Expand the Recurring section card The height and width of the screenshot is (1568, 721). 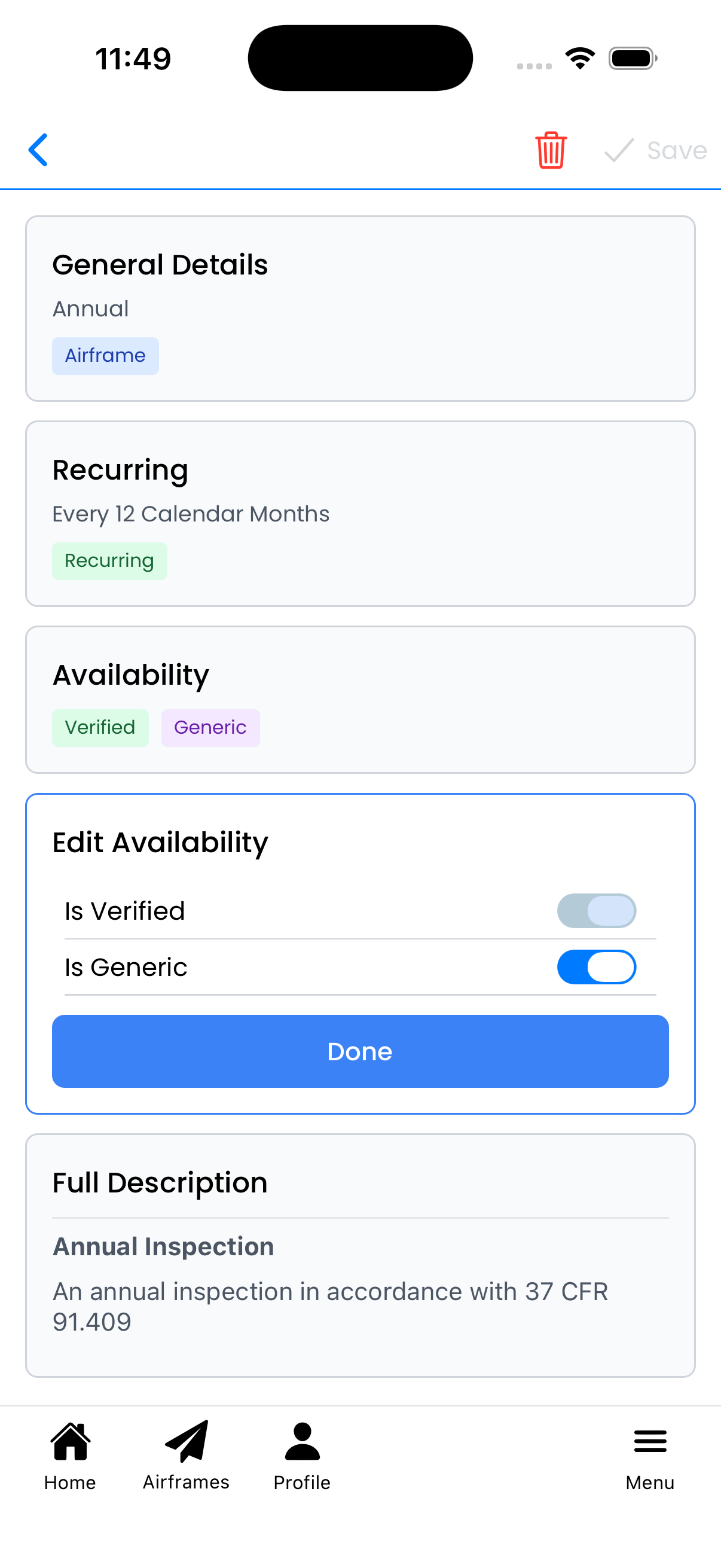click(x=359, y=513)
